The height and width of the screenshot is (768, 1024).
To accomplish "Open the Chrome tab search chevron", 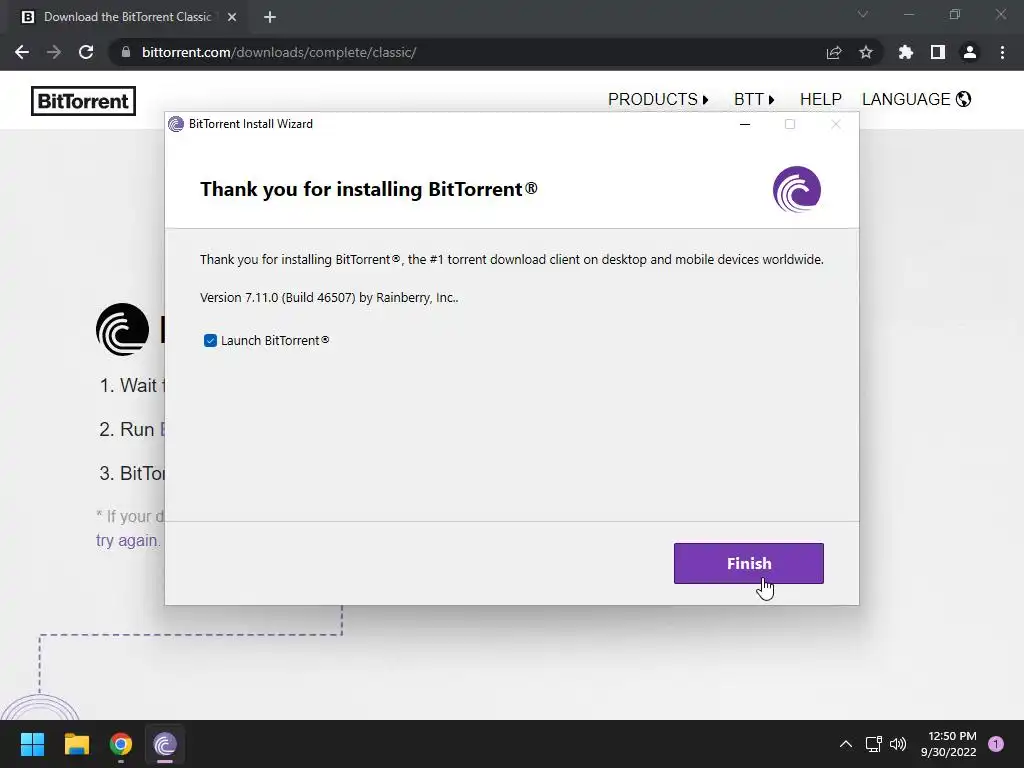I will pos(863,14).
